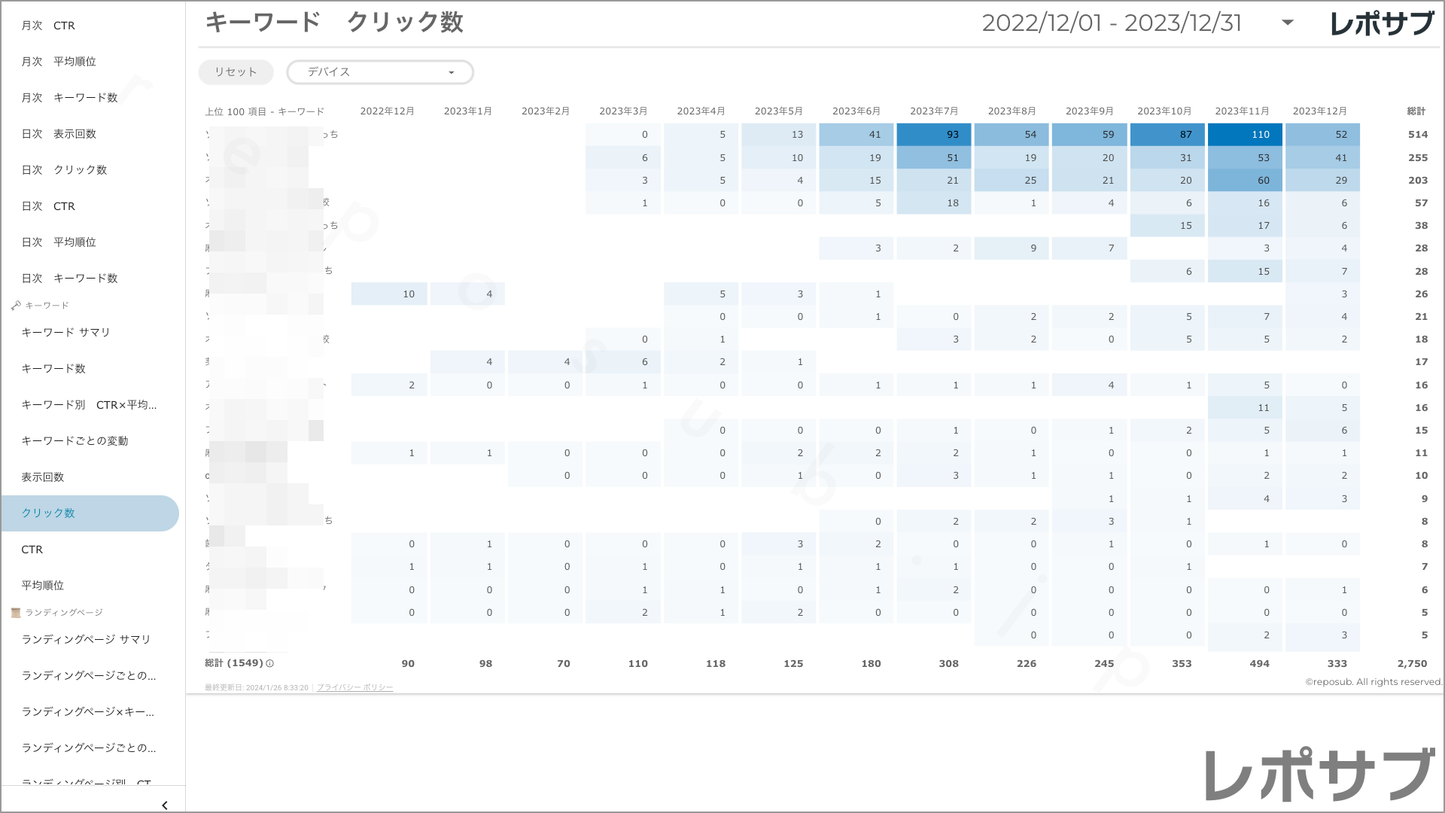This screenshot has height=813, width=1445.
Task: Go to the キーワード サマリ page
Action: tap(66, 332)
